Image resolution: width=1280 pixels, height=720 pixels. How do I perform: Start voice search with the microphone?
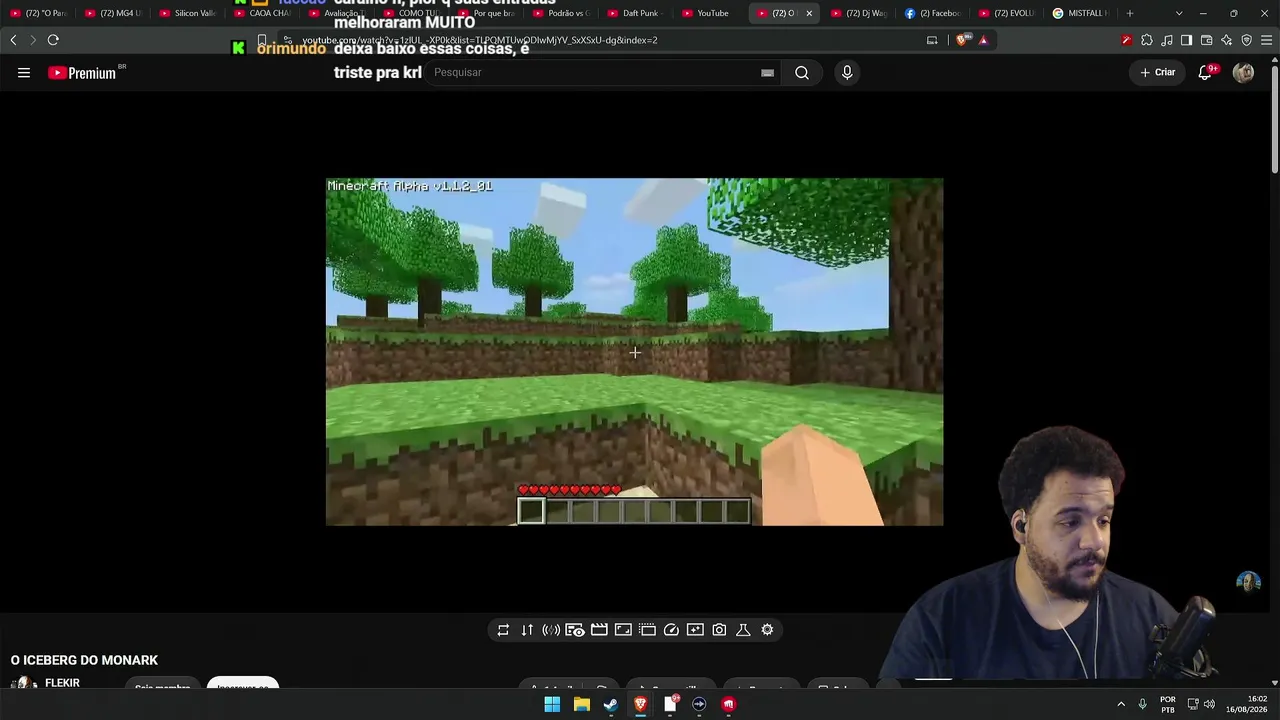847,73
